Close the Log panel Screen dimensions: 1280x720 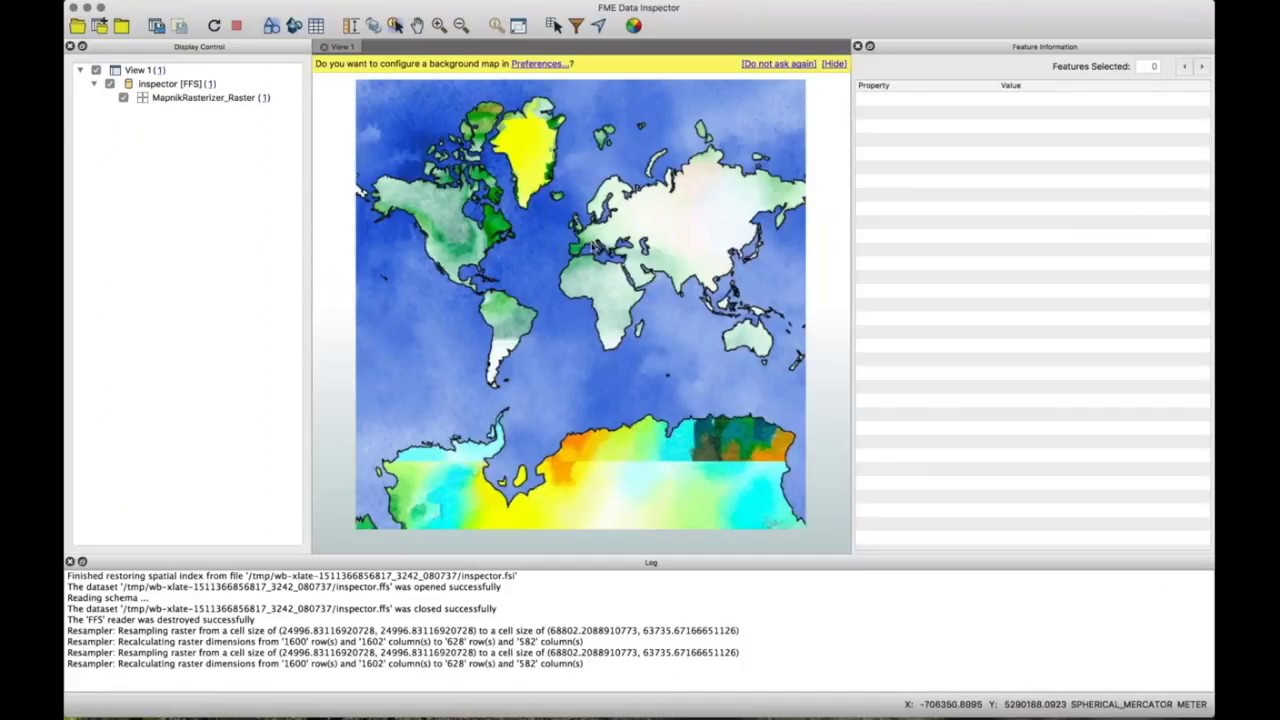[70, 562]
